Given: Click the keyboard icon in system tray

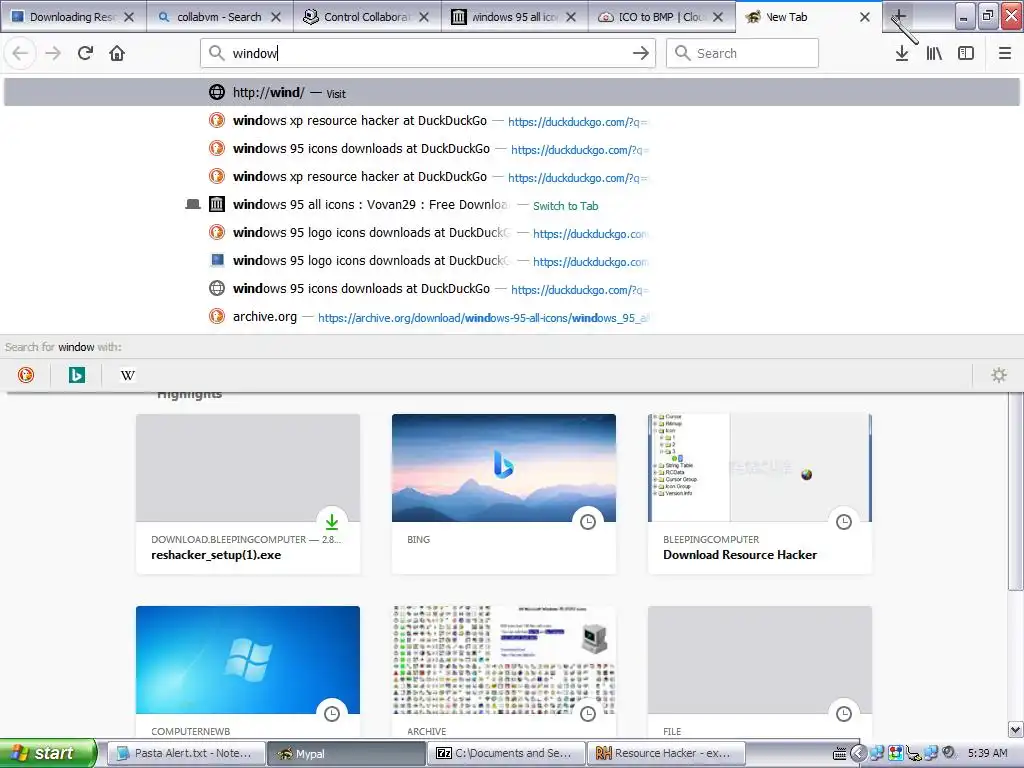Looking at the screenshot, I should [840, 754].
